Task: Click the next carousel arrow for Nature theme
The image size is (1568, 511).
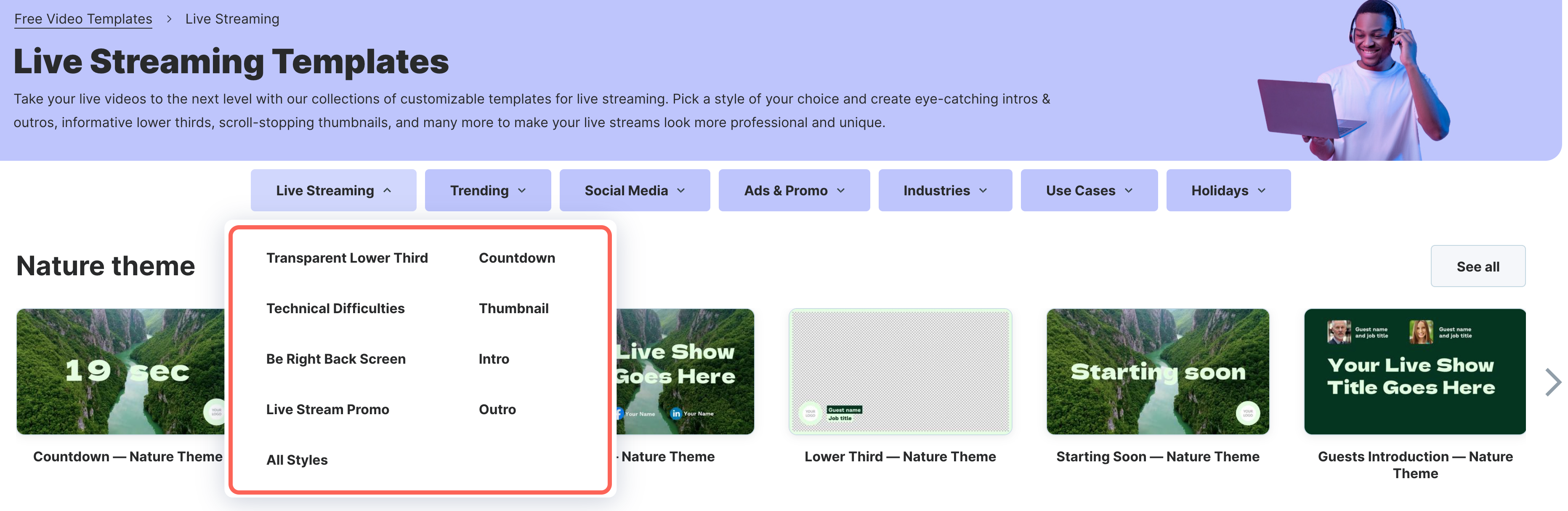Action: click(x=1553, y=383)
